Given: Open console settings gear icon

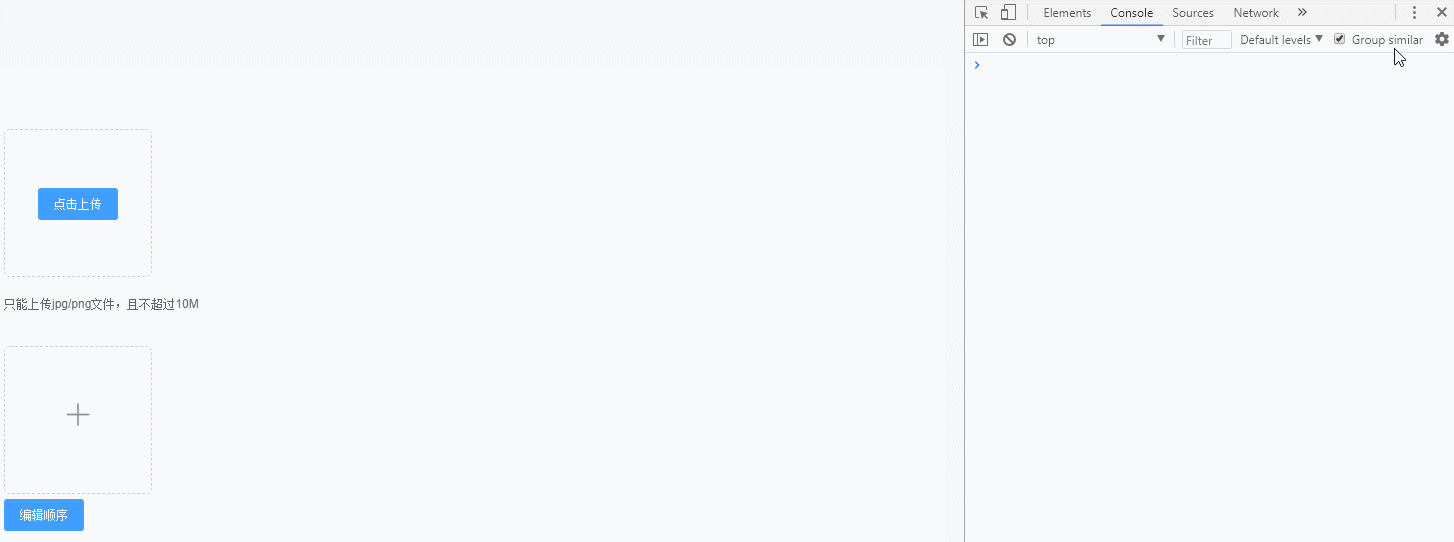Looking at the screenshot, I should (x=1441, y=39).
